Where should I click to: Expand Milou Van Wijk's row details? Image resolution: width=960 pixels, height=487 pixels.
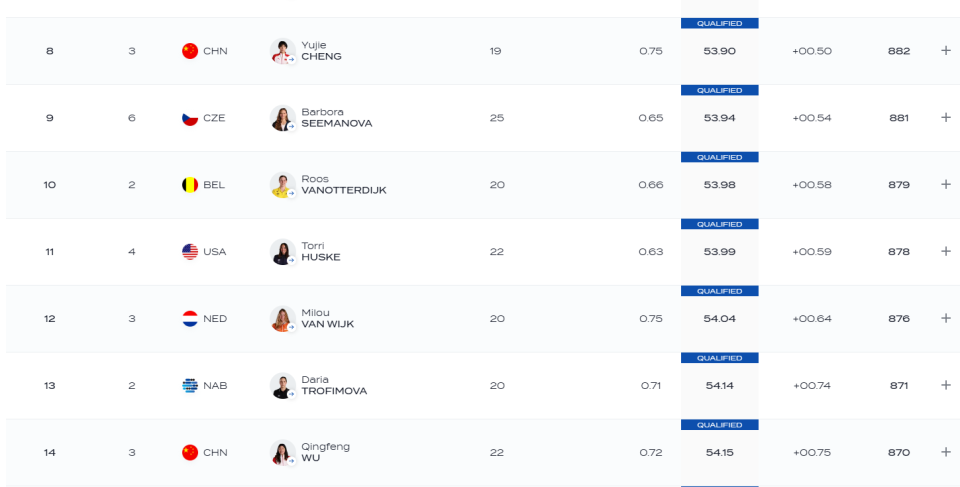945,318
